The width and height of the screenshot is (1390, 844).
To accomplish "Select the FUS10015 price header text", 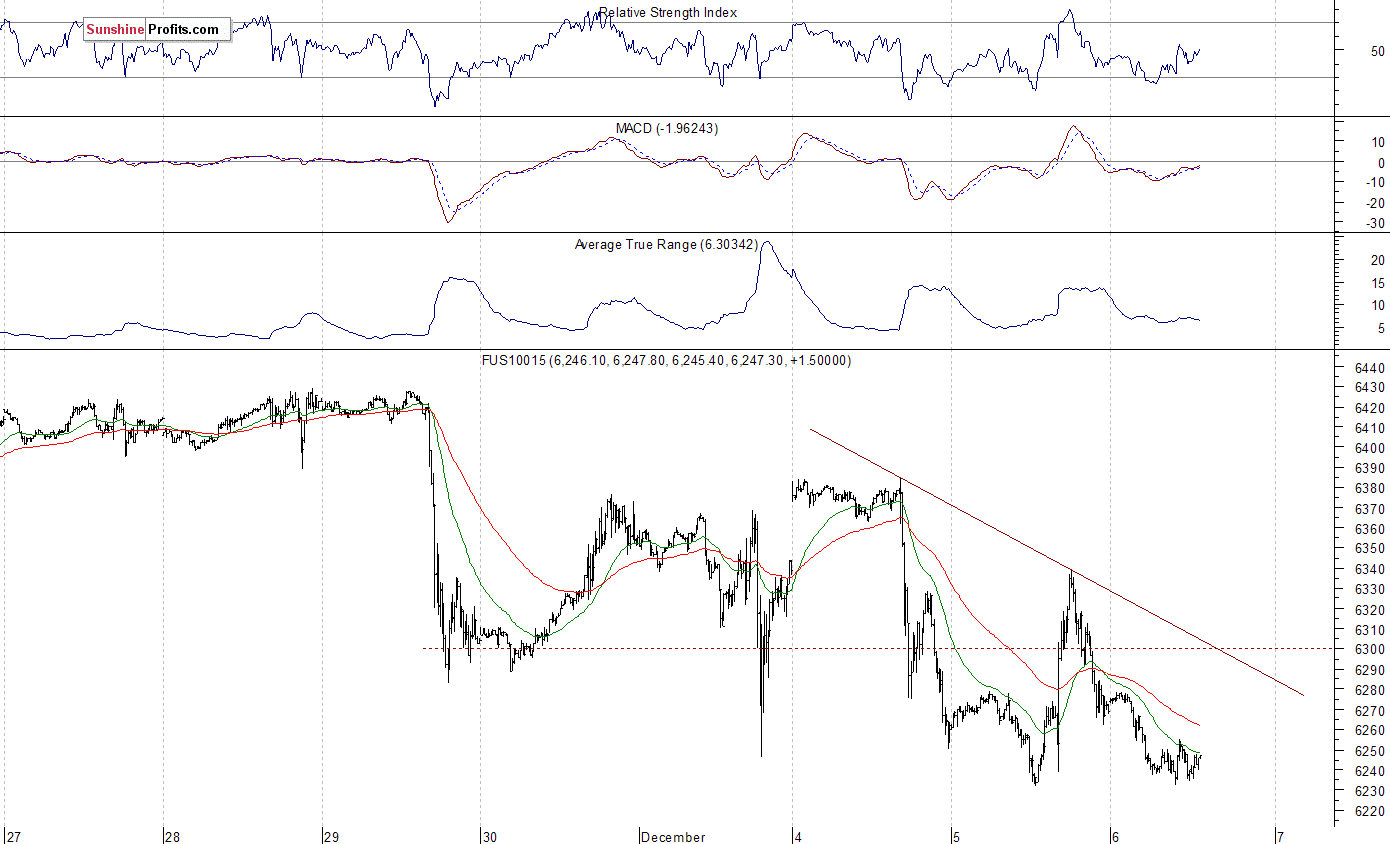I will coord(666,360).
